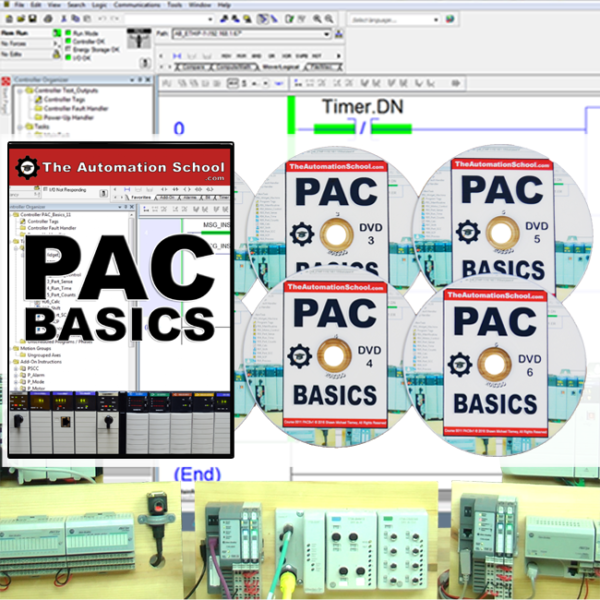Insert the OR instruction
The width and height of the screenshot is (600, 600).
point(272,56)
